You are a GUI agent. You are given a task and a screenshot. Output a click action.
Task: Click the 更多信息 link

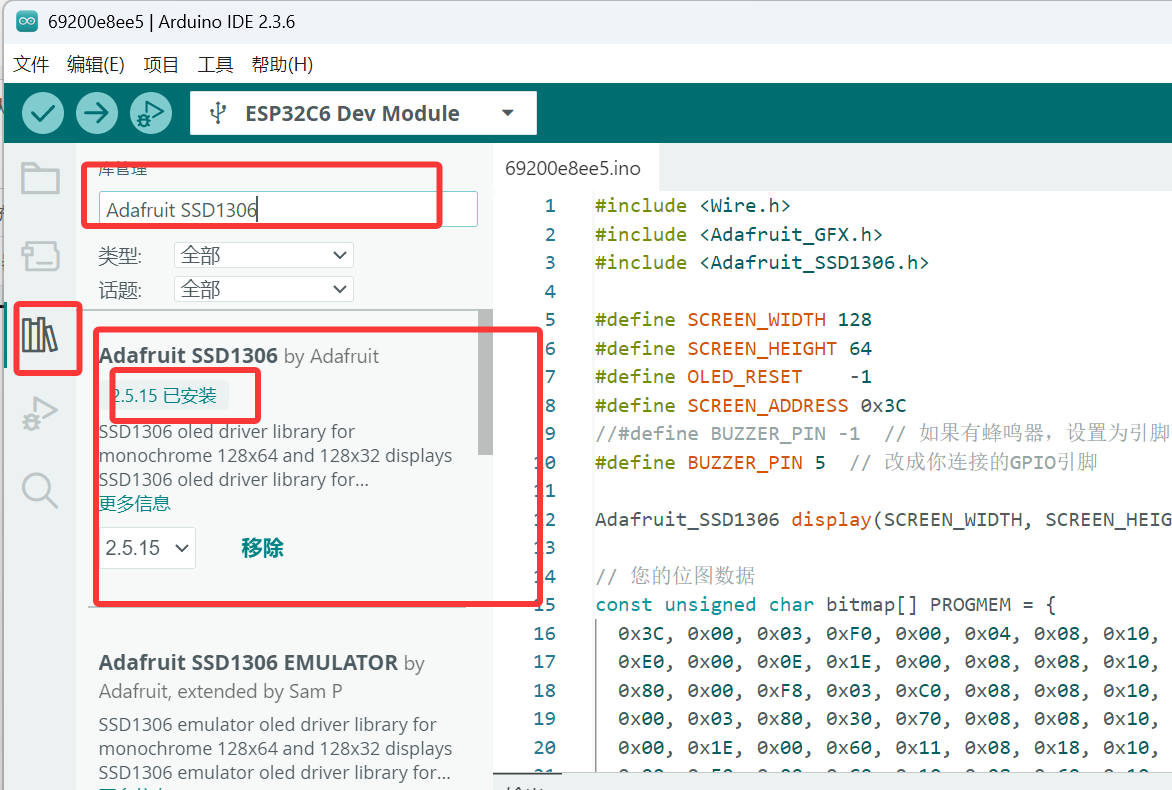click(135, 503)
